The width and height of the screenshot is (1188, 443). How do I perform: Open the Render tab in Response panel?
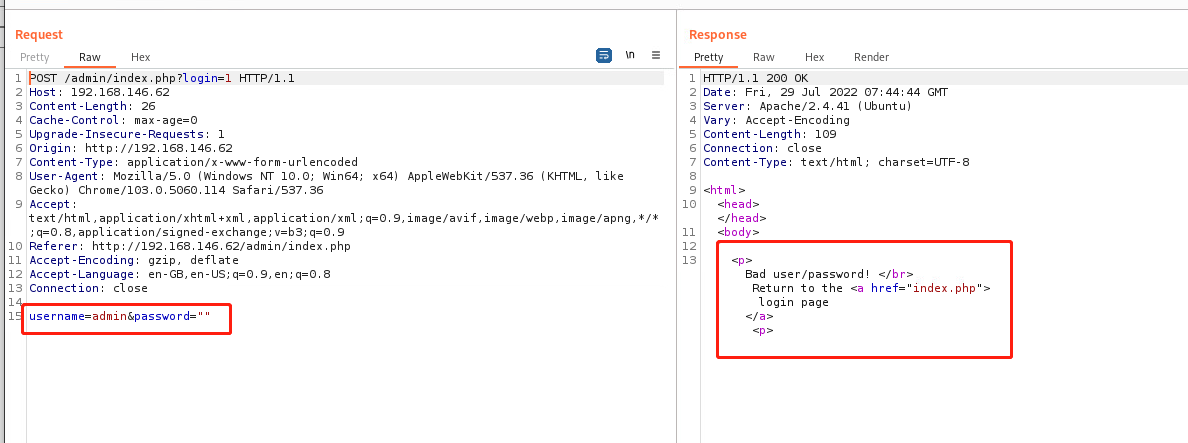point(871,57)
